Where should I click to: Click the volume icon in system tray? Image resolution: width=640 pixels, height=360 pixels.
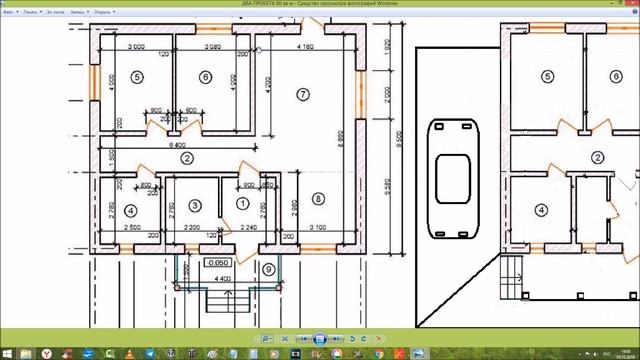[x=596, y=354]
